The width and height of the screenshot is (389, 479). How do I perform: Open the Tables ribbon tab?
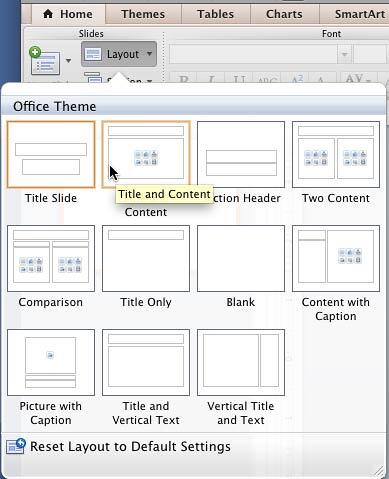point(215,14)
